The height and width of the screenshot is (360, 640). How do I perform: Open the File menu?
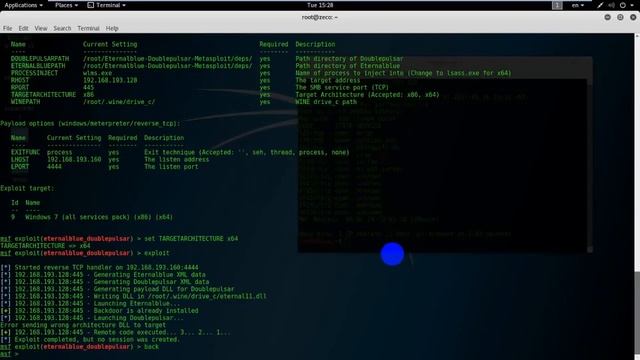pyautogui.click(x=7, y=29)
